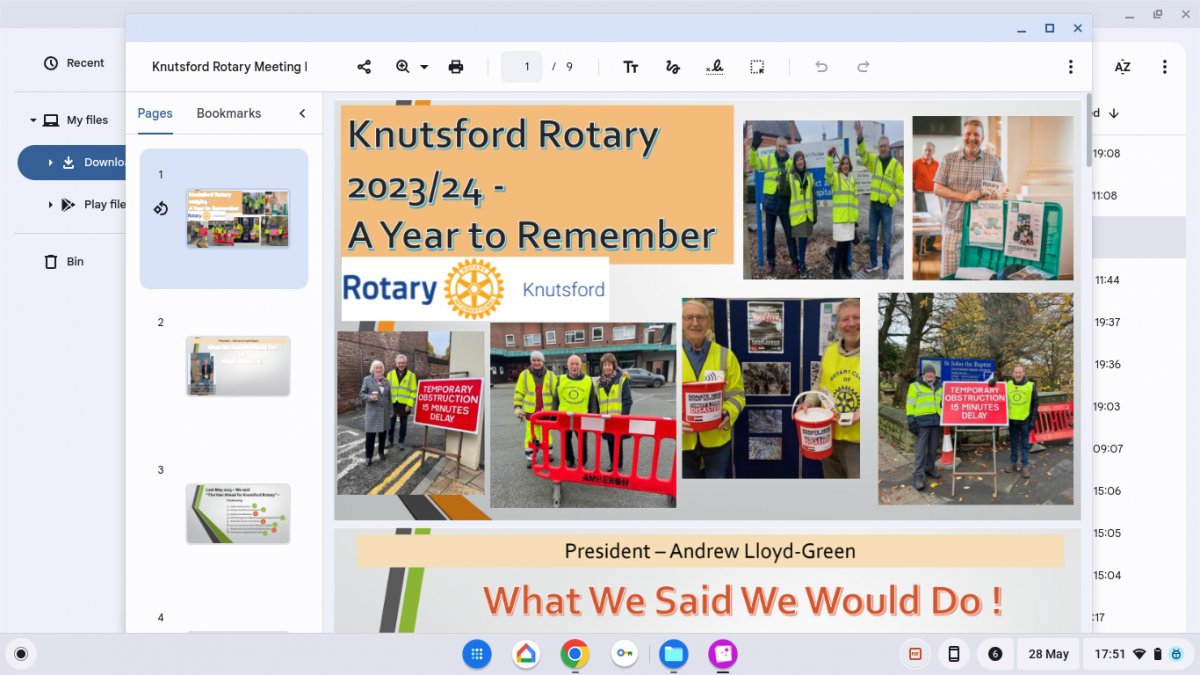Select file row modified at 19:08
Viewport: 1200px width, 675px height.
point(1140,154)
